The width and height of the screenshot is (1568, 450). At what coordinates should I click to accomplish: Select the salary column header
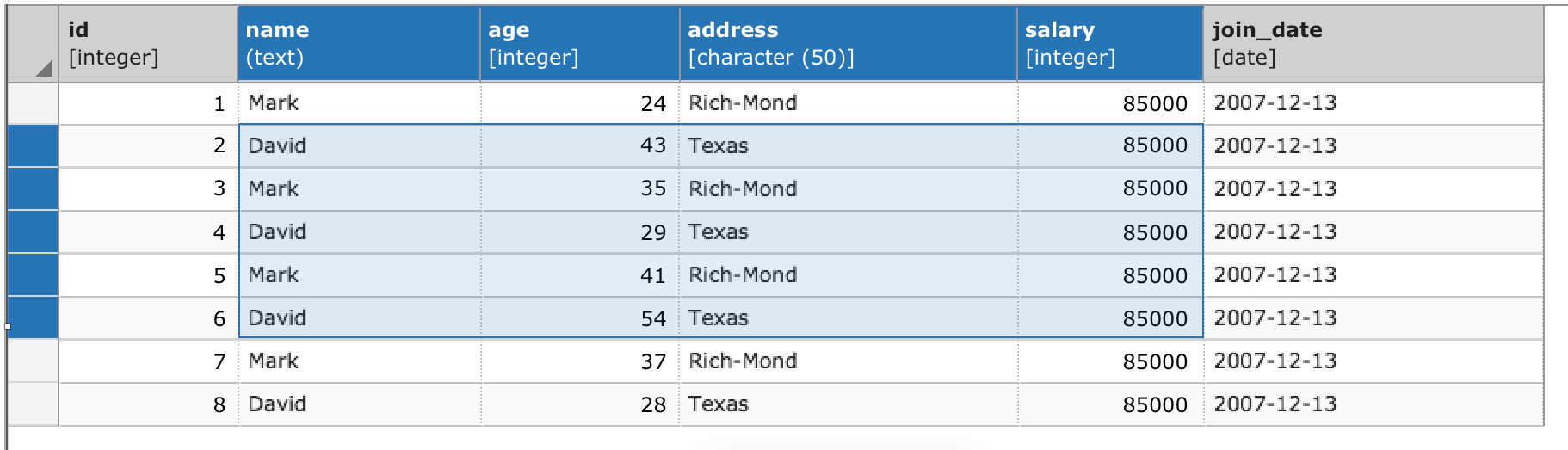click(x=1109, y=44)
